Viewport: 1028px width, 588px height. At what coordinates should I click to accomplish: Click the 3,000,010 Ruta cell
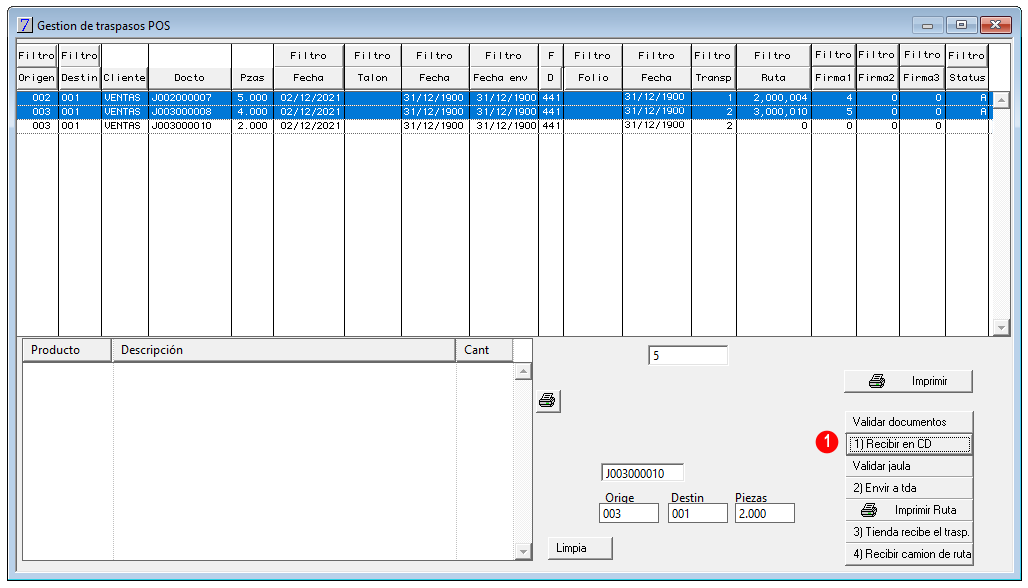coord(774,112)
